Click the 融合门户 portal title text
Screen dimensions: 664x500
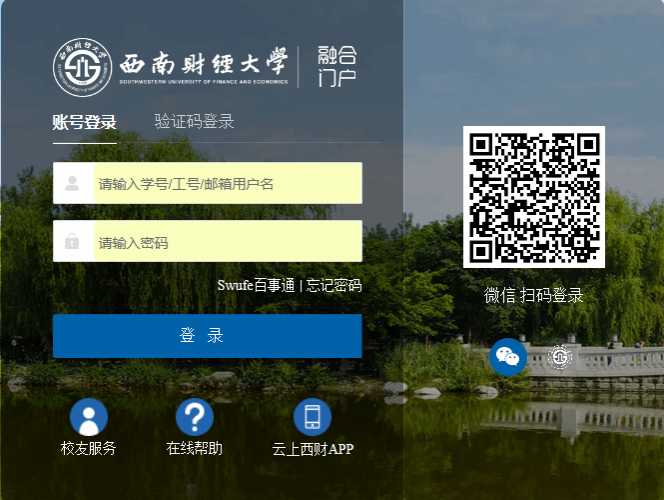(x=337, y=66)
